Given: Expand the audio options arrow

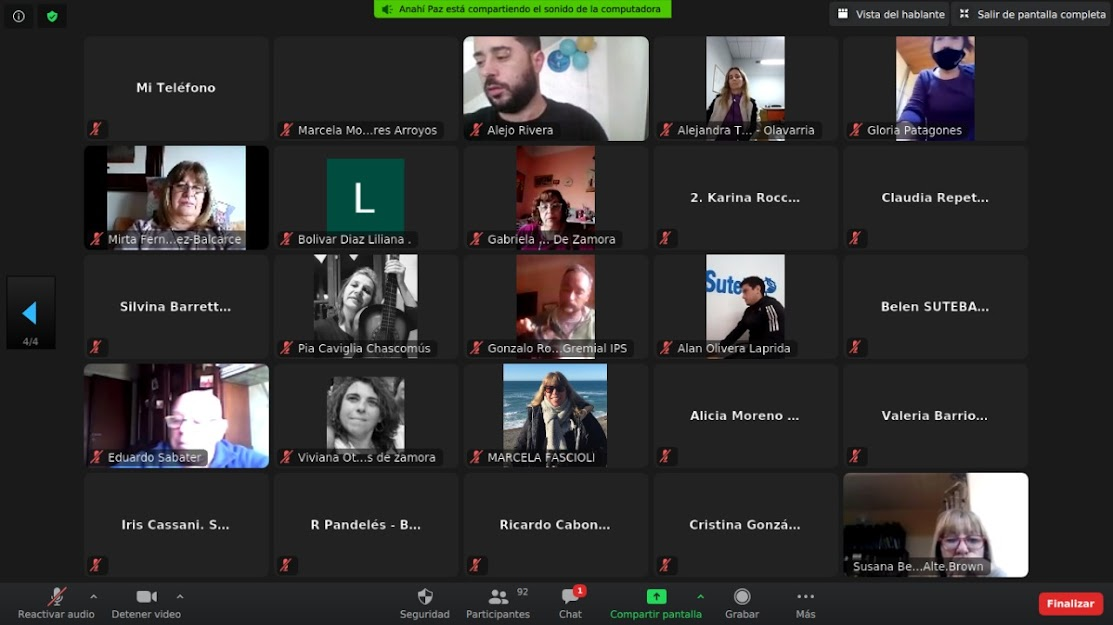Looking at the screenshot, I should click(94, 597).
